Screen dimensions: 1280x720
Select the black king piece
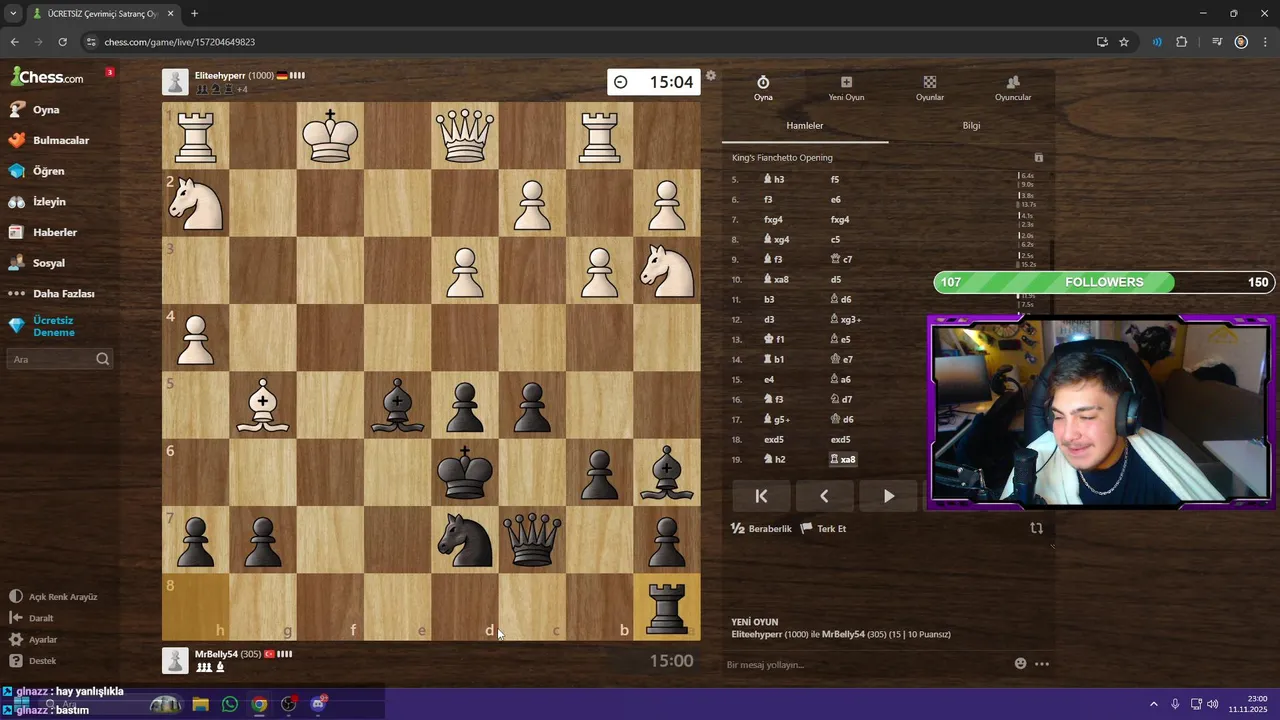(x=465, y=473)
